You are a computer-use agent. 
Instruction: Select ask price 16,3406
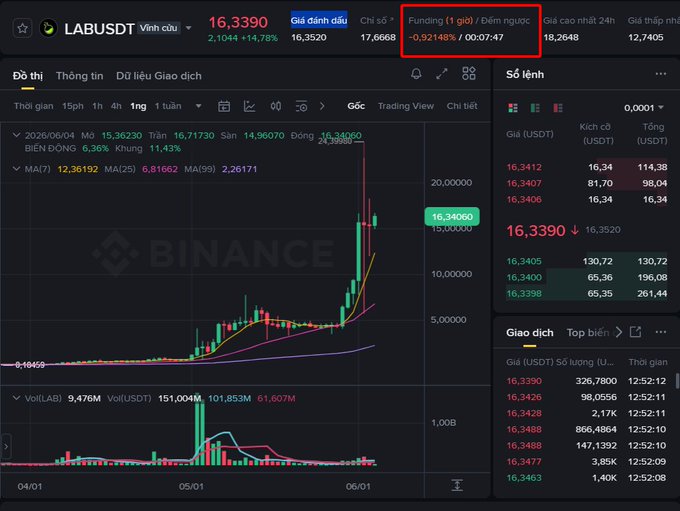pos(524,200)
